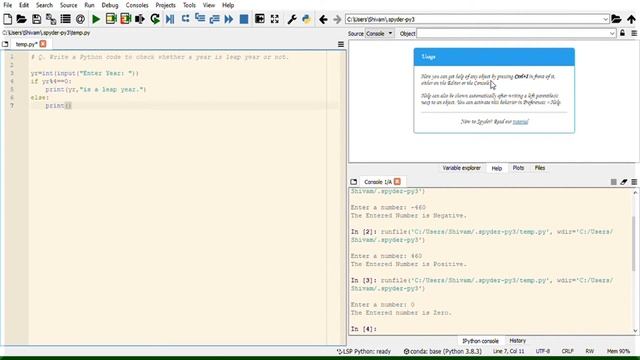Screen dimensions: 640x360
Task: Open the list-style file switcher icon
Action: point(65,19)
